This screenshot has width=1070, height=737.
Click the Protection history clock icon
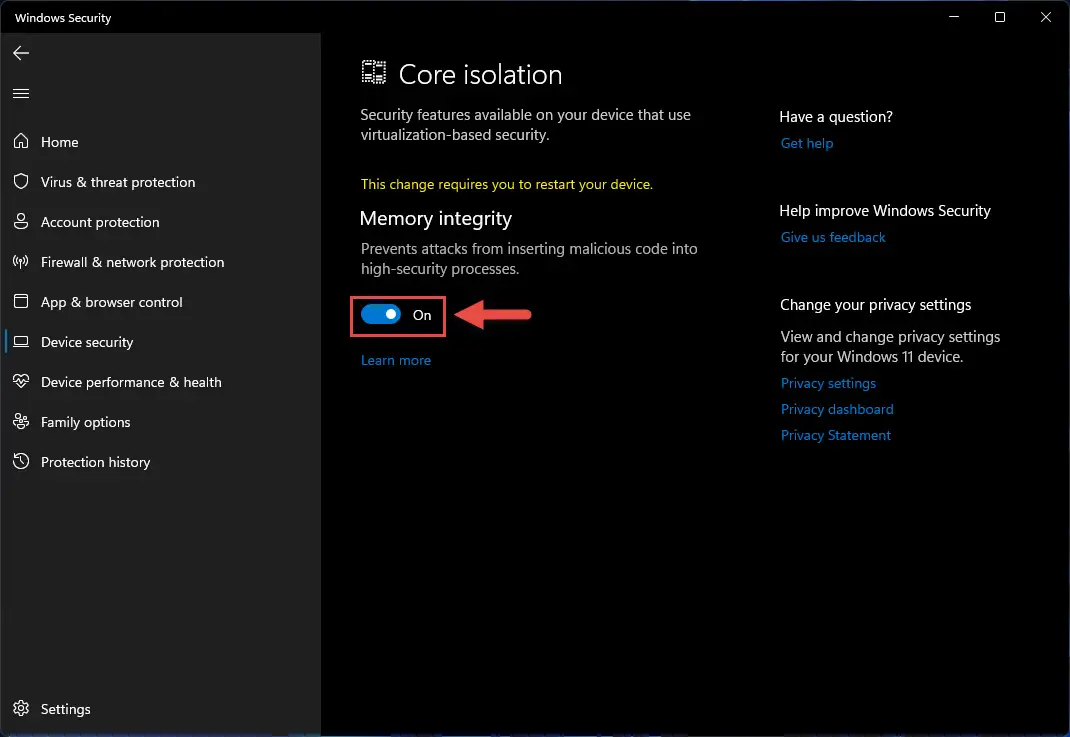[21, 461]
